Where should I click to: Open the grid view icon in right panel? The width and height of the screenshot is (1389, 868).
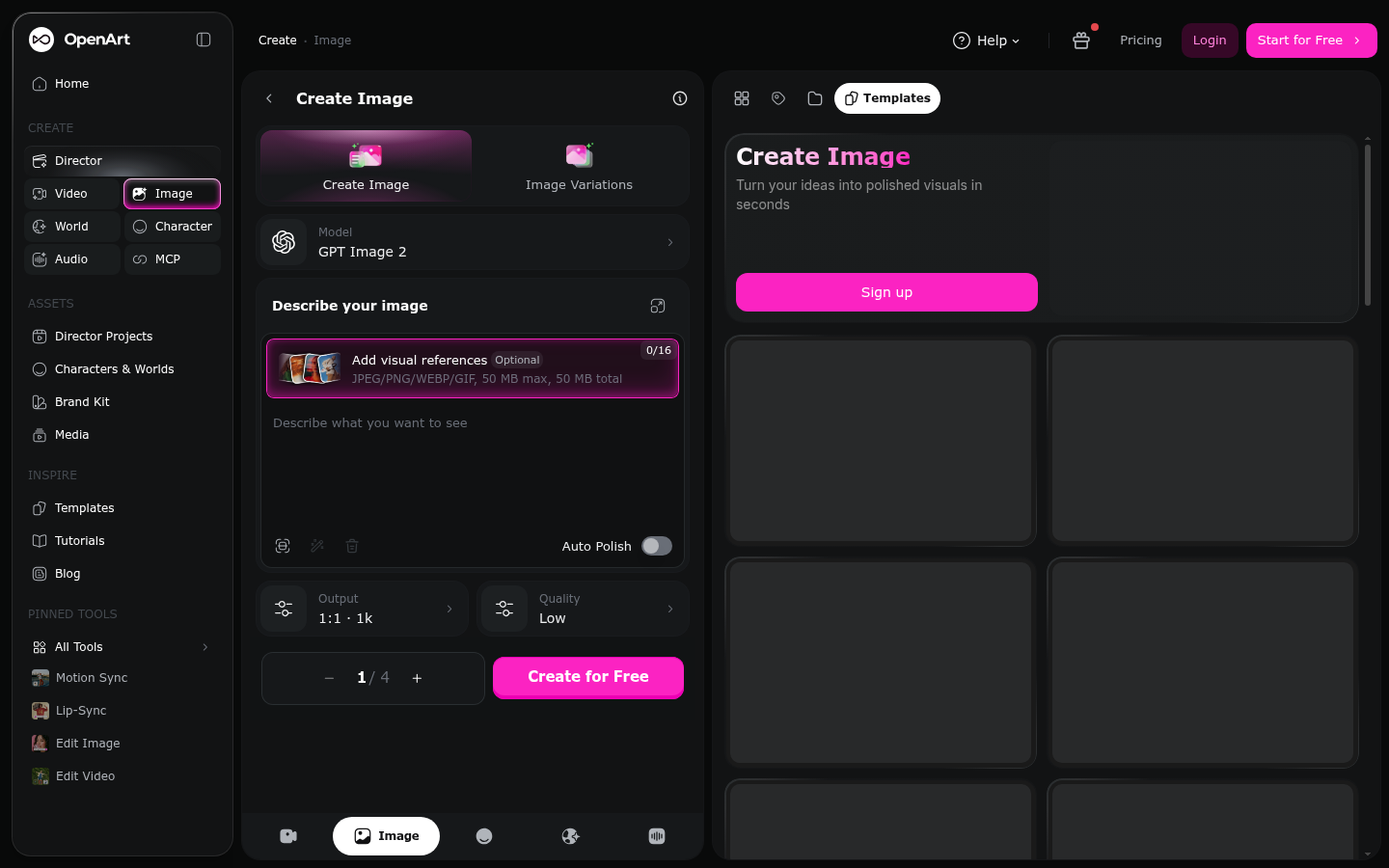tap(742, 98)
